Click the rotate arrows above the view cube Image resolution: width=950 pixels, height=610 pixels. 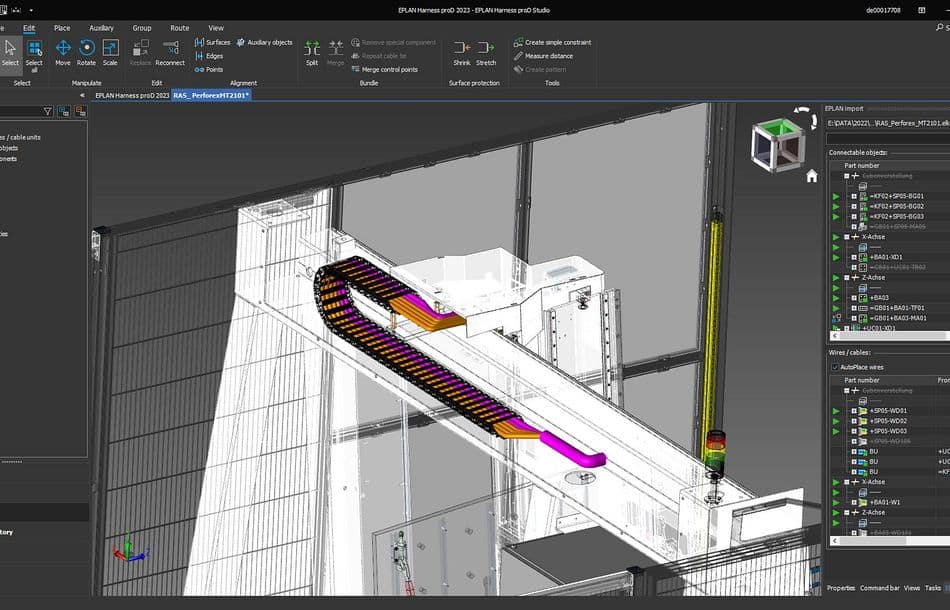coord(805,118)
